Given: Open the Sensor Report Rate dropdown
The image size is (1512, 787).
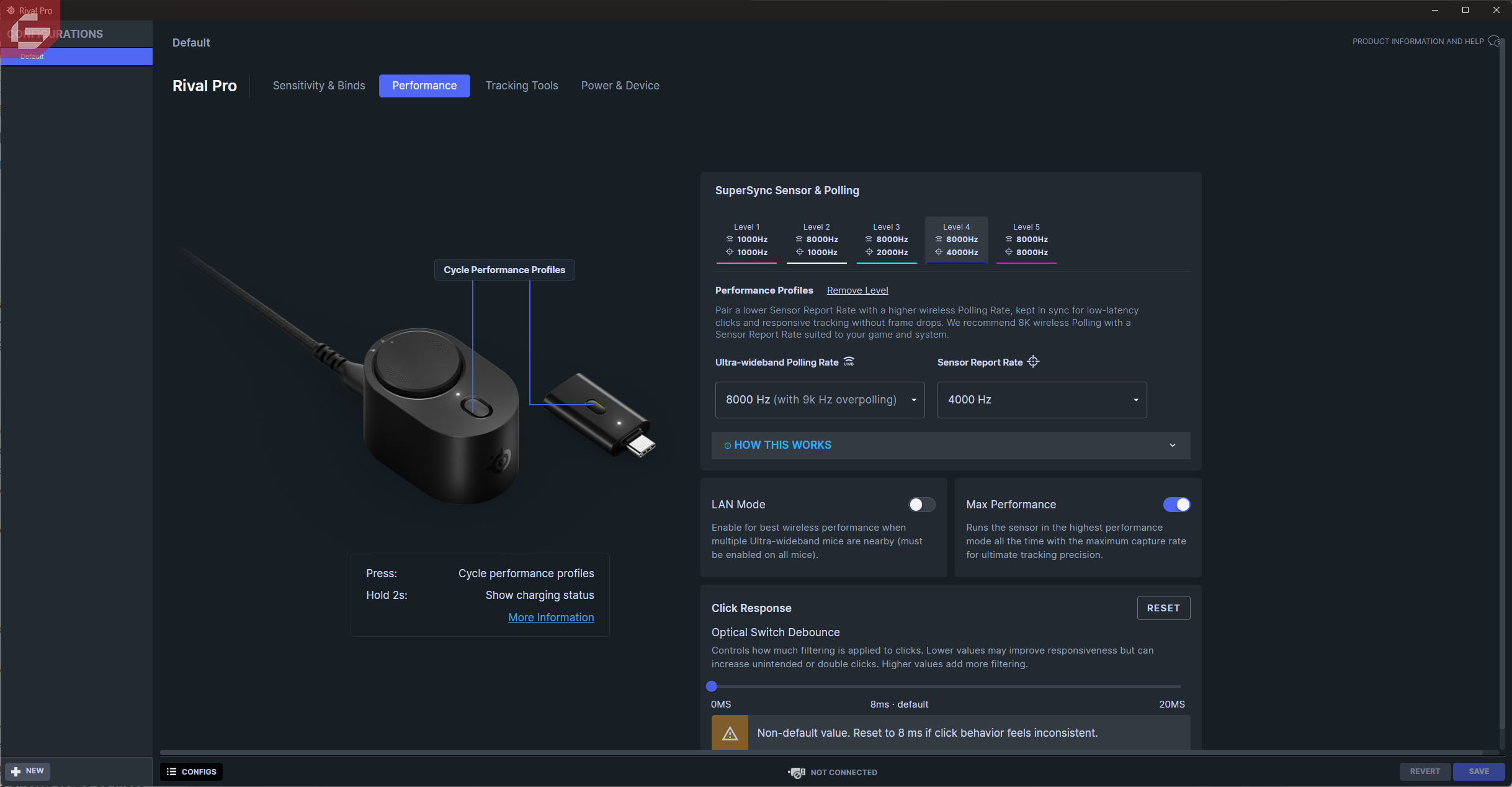Looking at the screenshot, I should click(1042, 400).
